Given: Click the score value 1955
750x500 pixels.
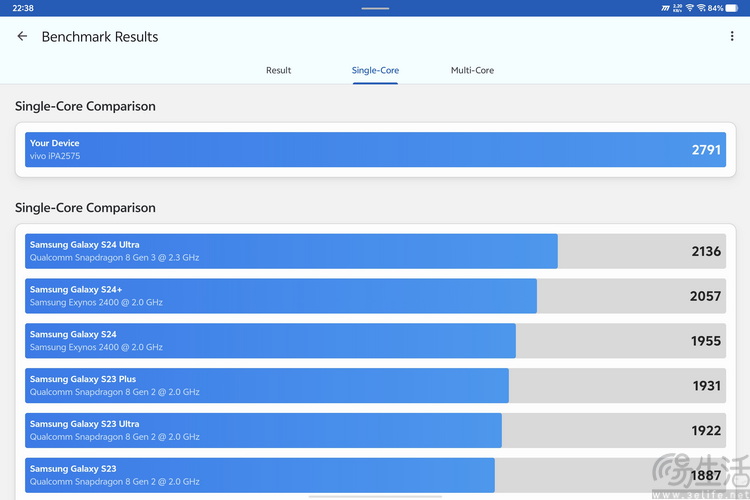Looking at the screenshot, I should point(706,341).
